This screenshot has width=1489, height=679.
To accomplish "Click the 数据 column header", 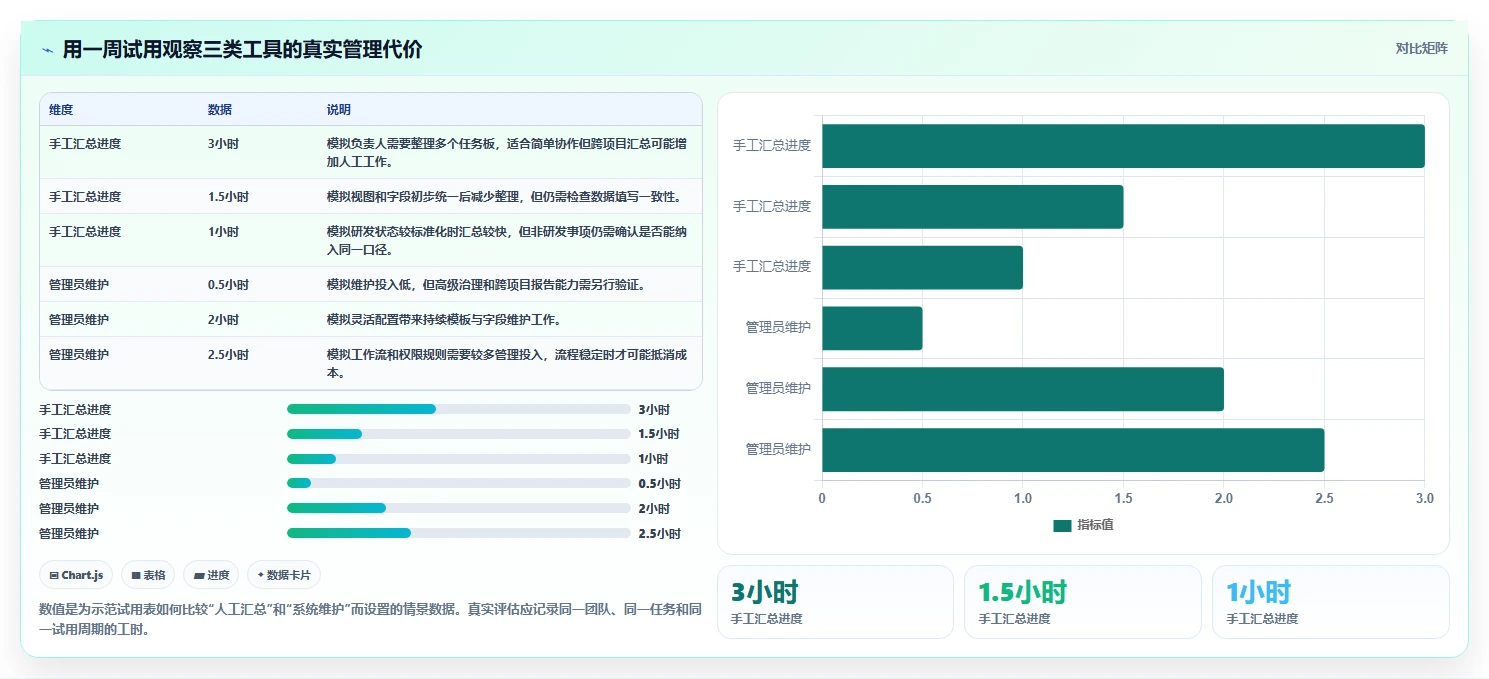I will [220, 110].
